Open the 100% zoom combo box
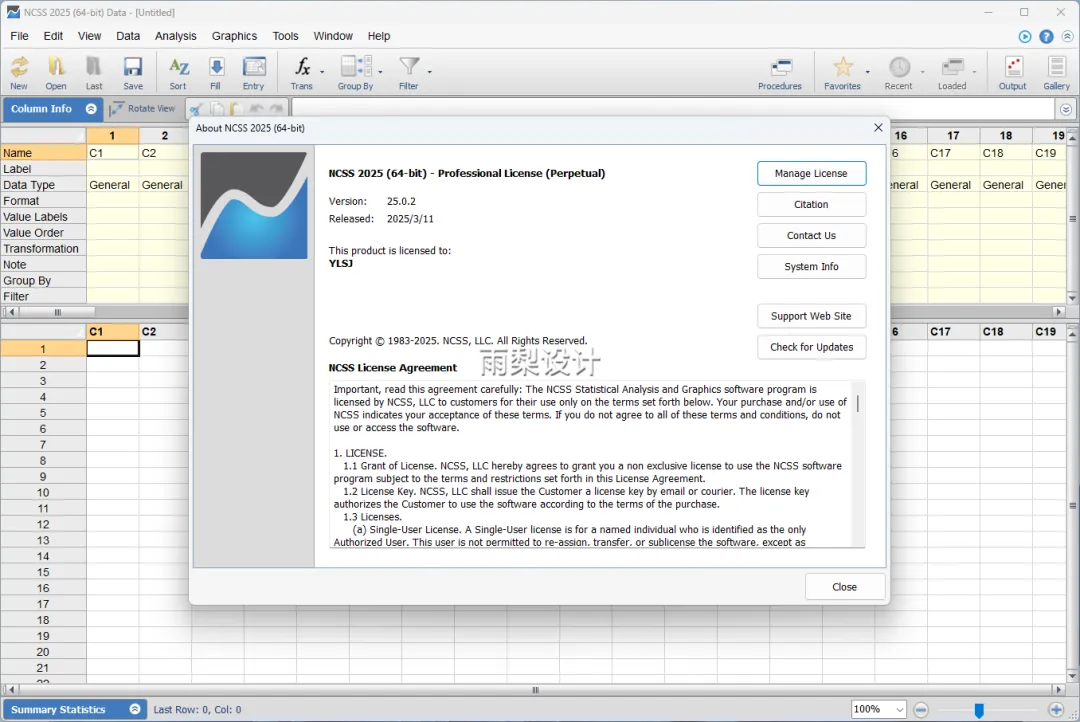This screenshot has height=722, width=1080. click(x=878, y=710)
